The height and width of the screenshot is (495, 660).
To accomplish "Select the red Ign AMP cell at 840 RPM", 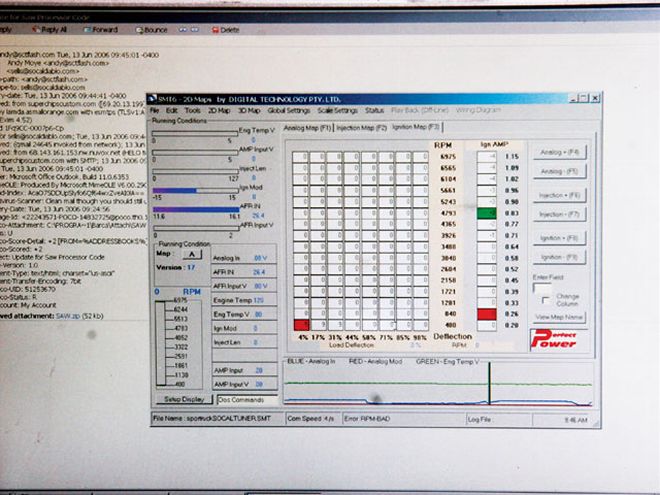I will click(x=487, y=314).
